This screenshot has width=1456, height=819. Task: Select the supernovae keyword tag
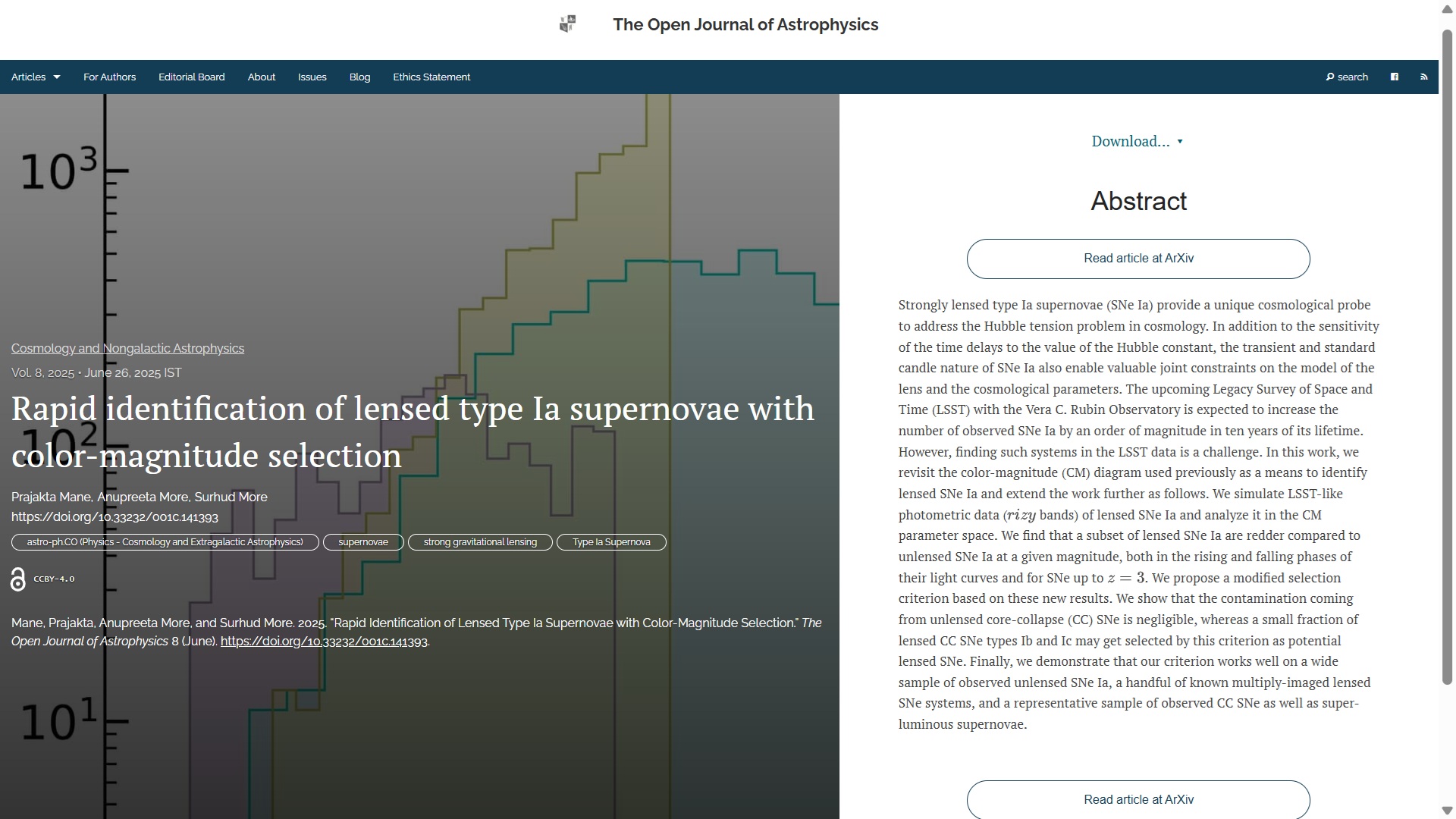click(362, 542)
